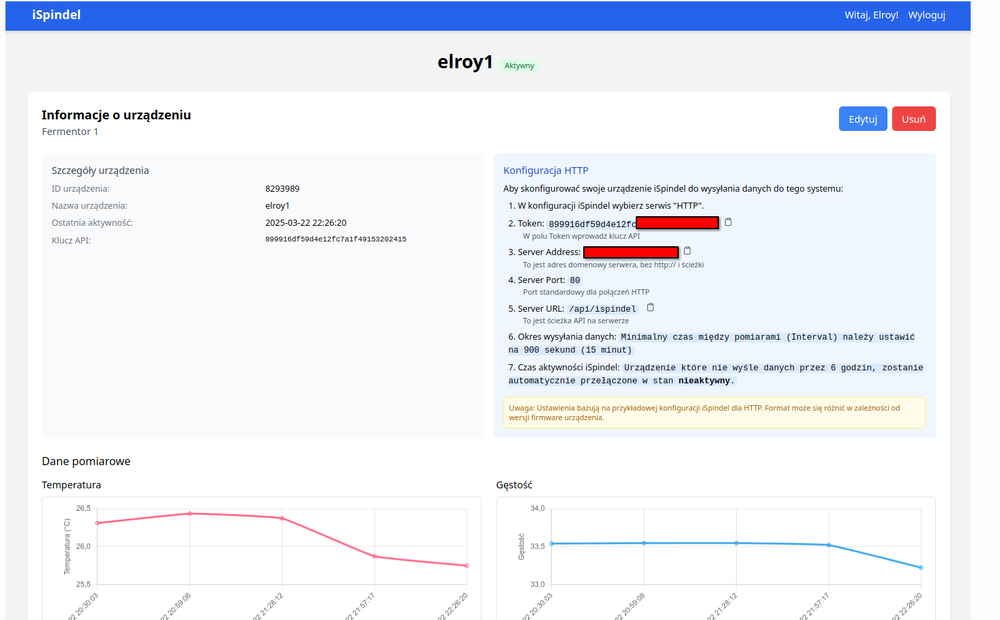Click the first temperature chart data point

pos(97,523)
